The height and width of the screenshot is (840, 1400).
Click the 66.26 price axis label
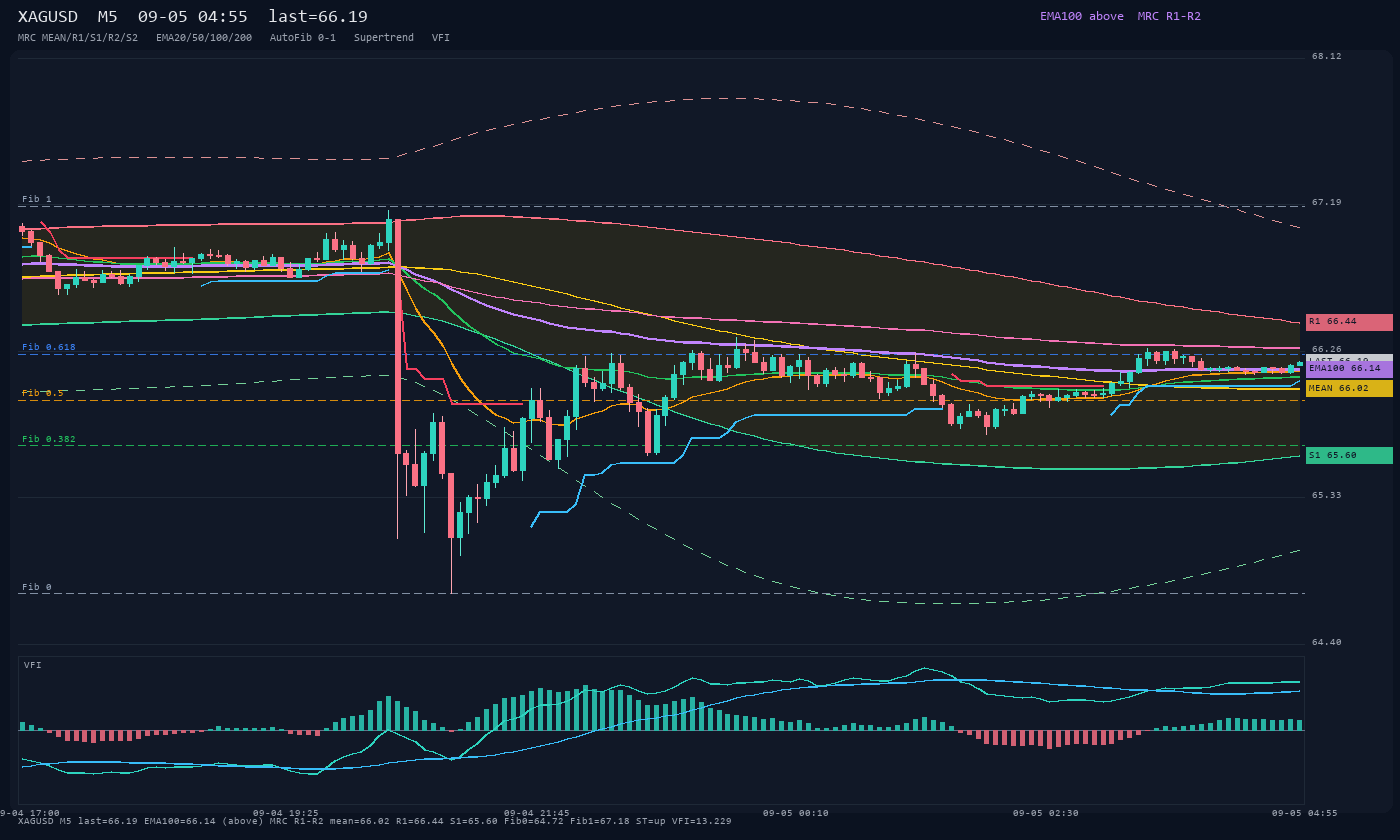coord(1327,349)
